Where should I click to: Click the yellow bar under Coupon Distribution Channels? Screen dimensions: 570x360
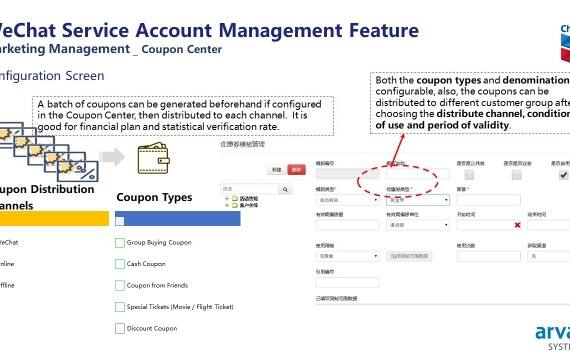click(55, 219)
